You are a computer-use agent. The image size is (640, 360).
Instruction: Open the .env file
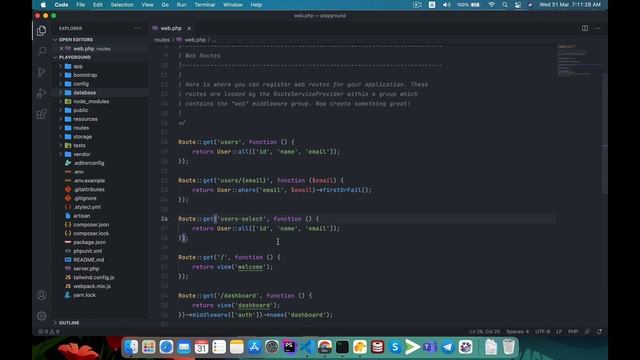79,172
